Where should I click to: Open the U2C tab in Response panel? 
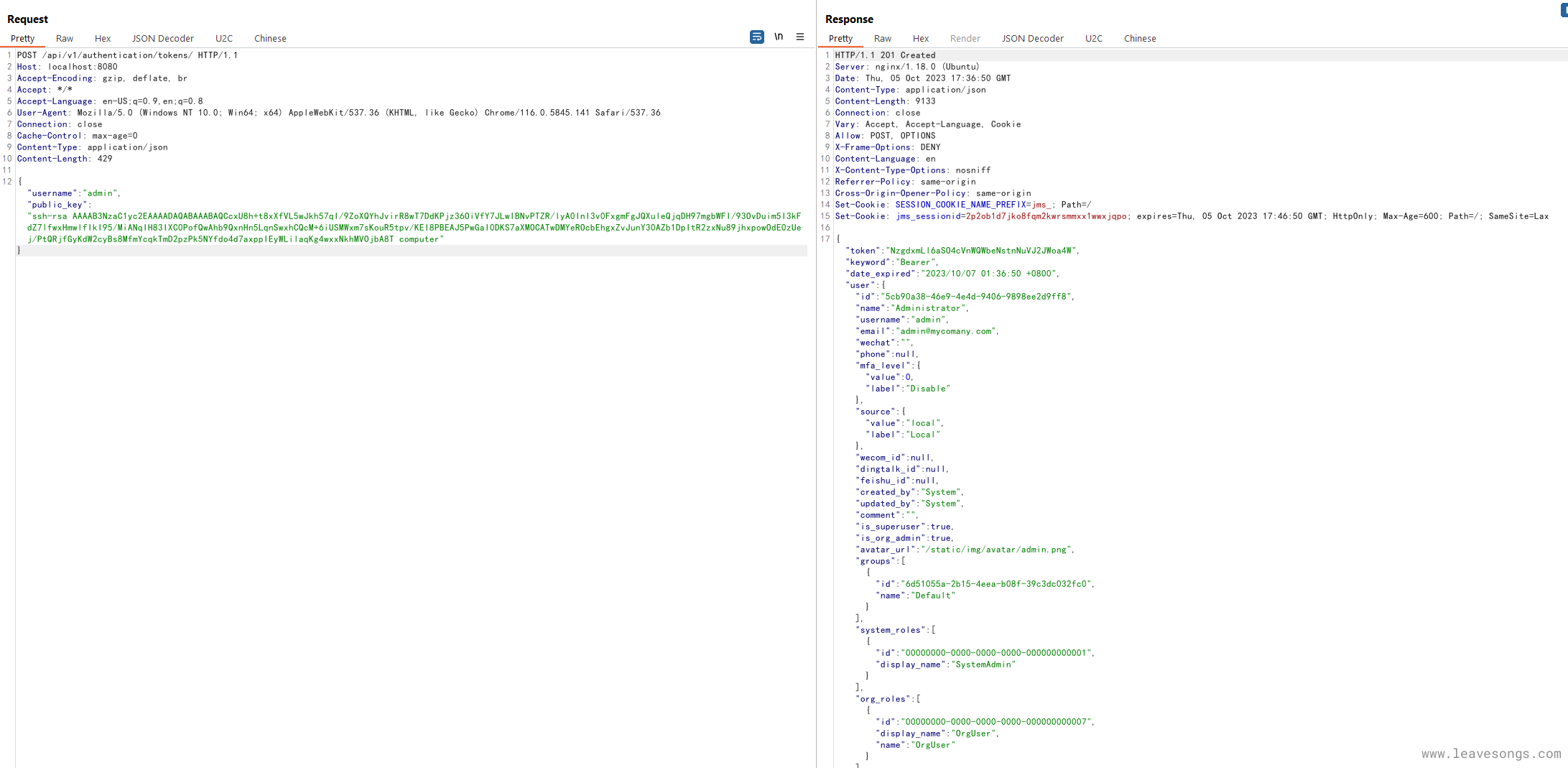pos(1093,39)
